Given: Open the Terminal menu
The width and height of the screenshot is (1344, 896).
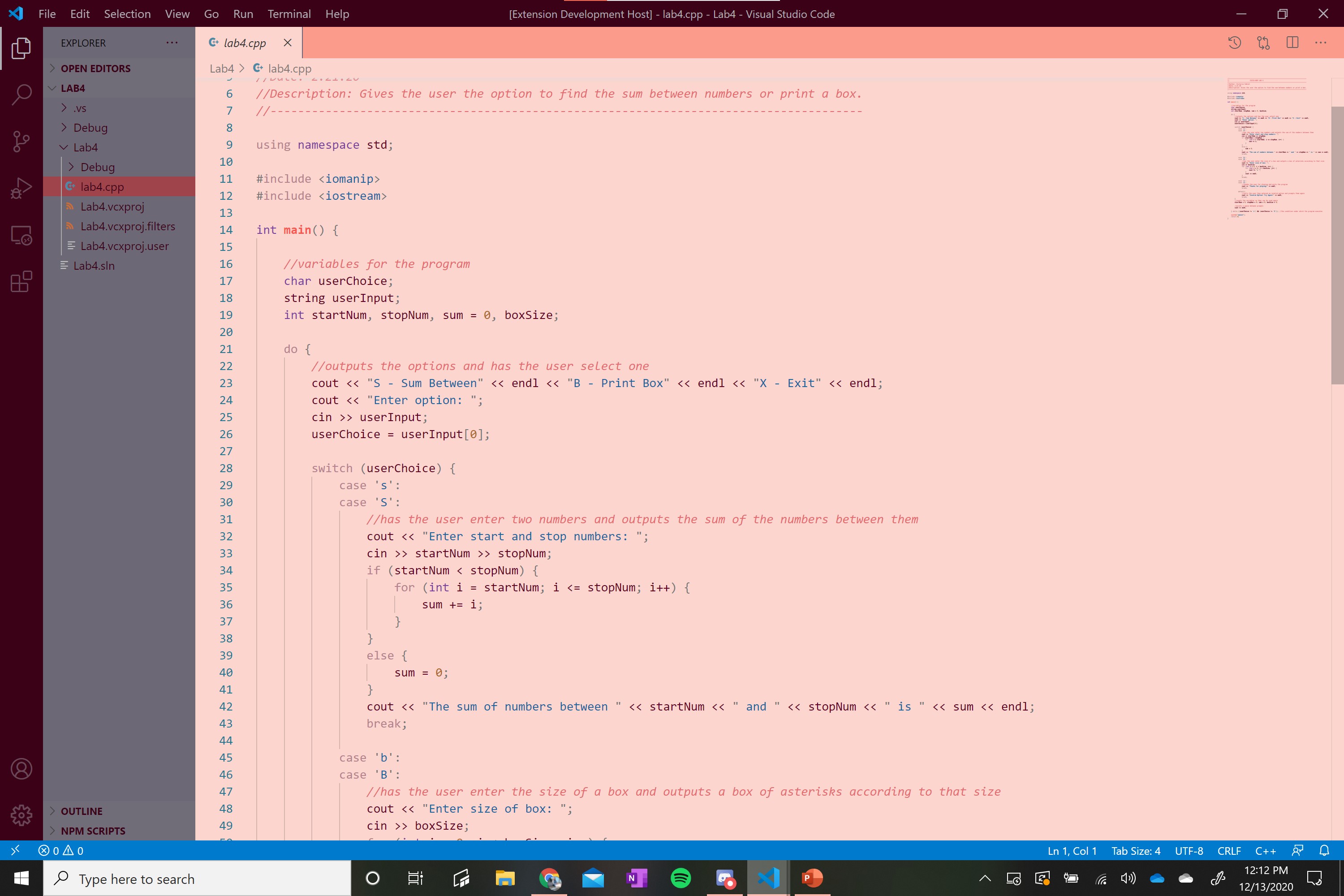Looking at the screenshot, I should (289, 14).
